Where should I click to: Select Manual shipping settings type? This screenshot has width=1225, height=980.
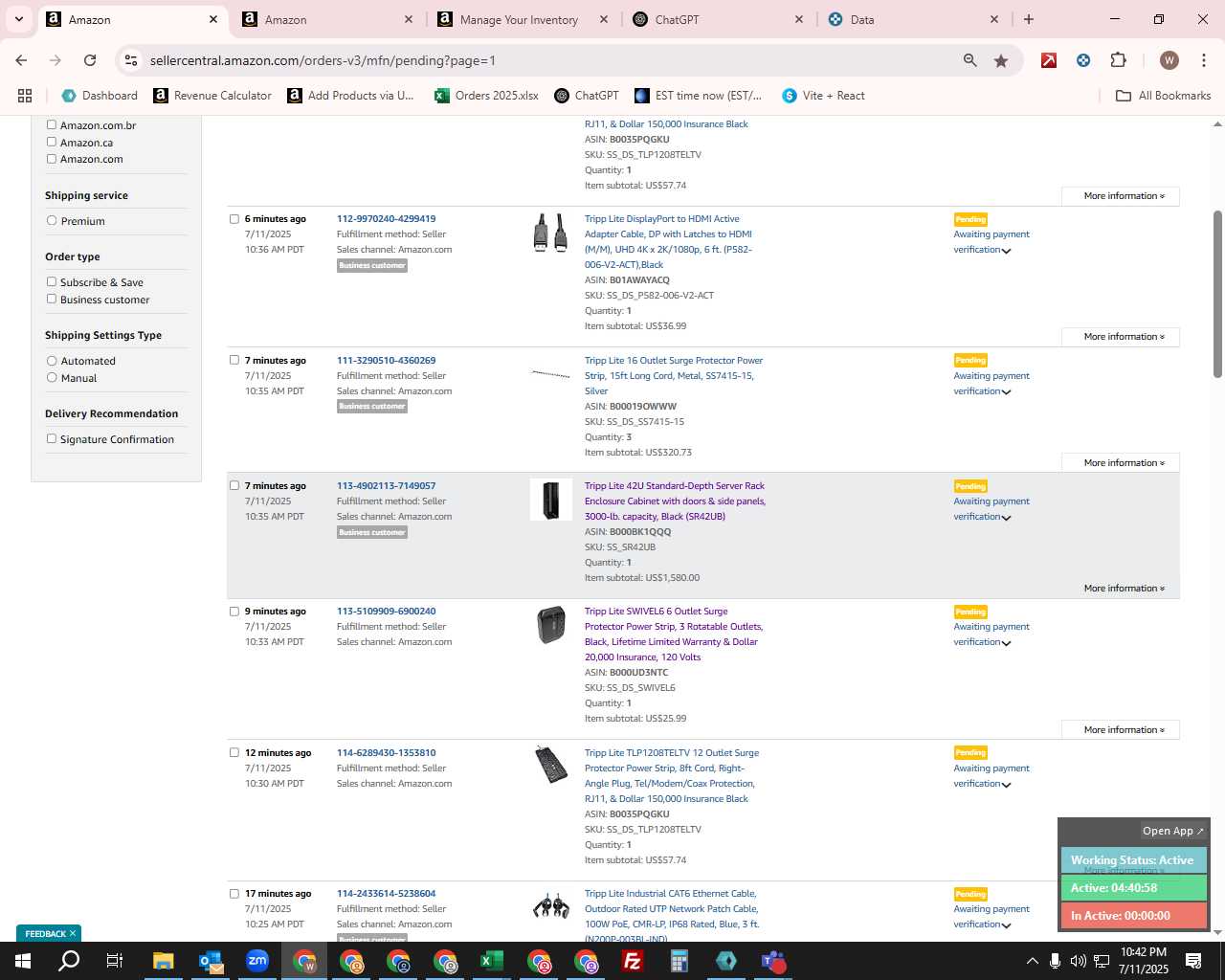click(52, 377)
